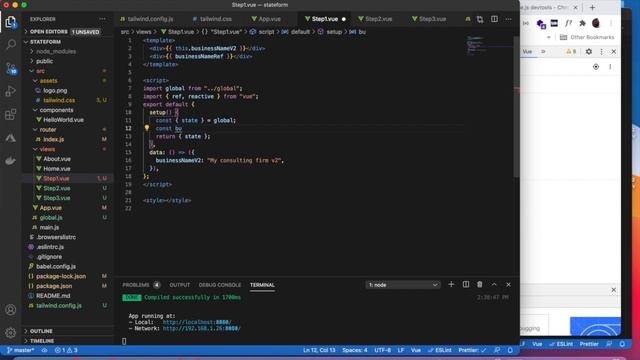Close the terminal panel
The width and height of the screenshot is (640, 360).
(508, 284)
